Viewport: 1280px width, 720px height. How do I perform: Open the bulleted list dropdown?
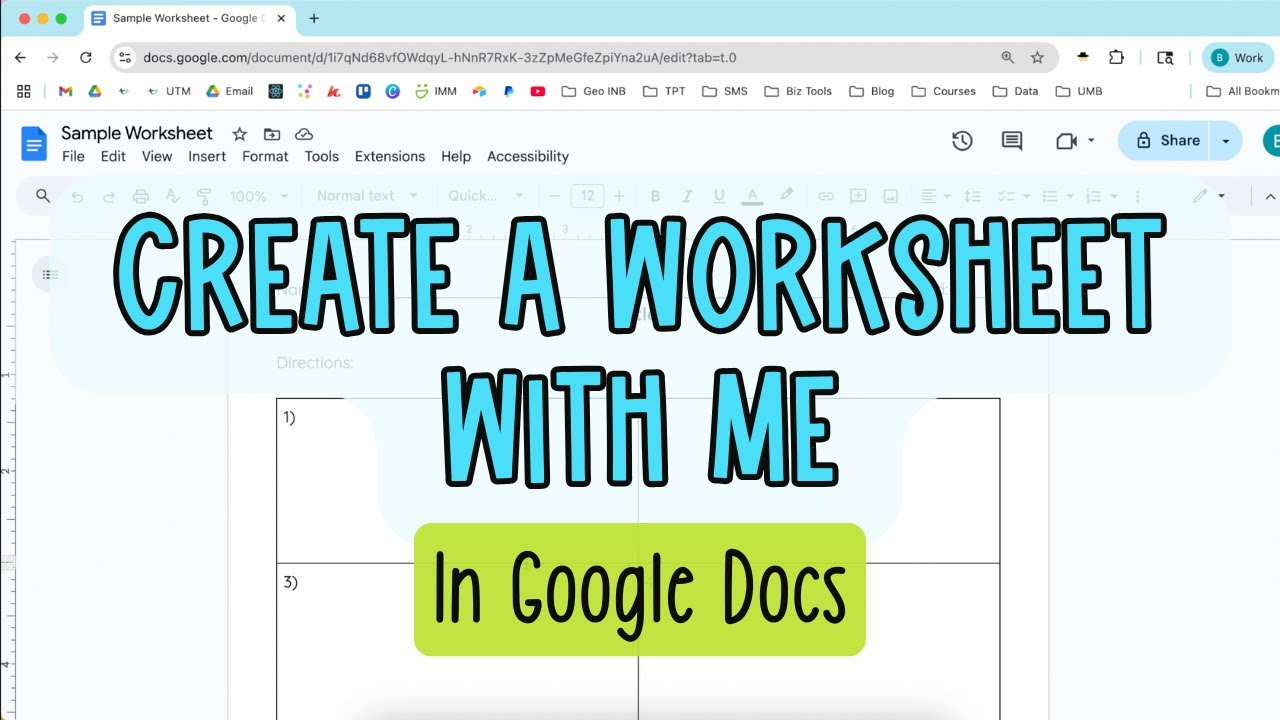pyautogui.click(x=1057, y=196)
